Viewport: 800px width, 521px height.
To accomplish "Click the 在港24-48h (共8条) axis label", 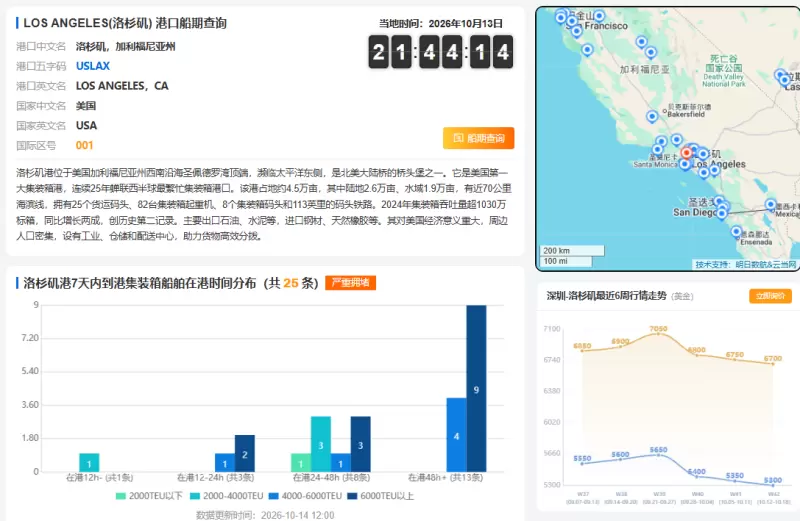I will 331,478.
